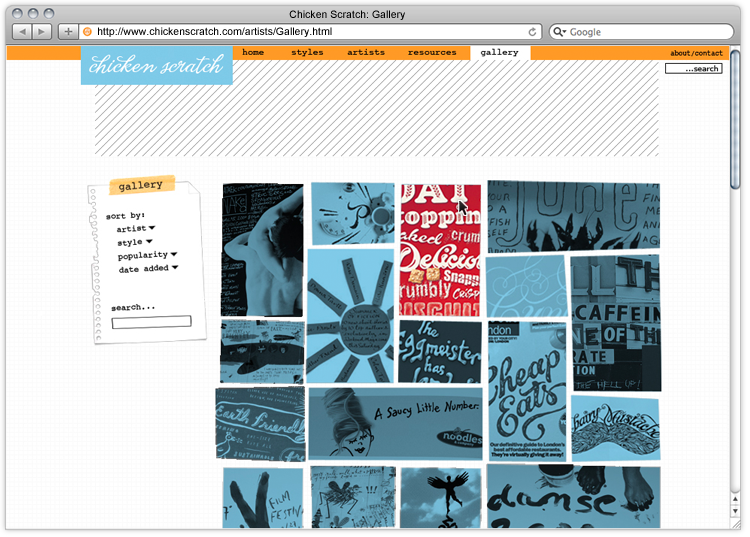Click the 'sort by:' label

[125, 216]
